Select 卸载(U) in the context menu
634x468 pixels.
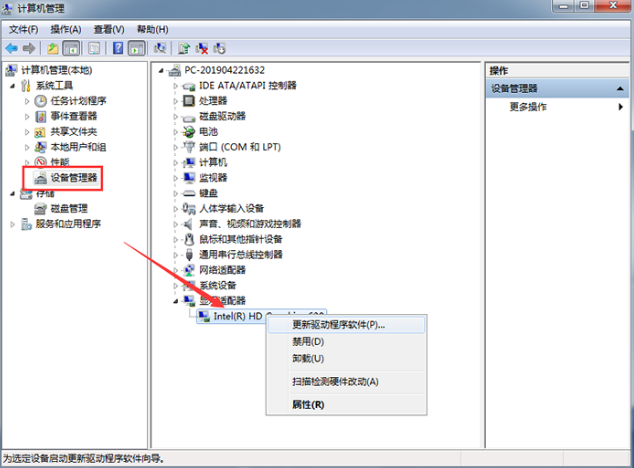308,358
